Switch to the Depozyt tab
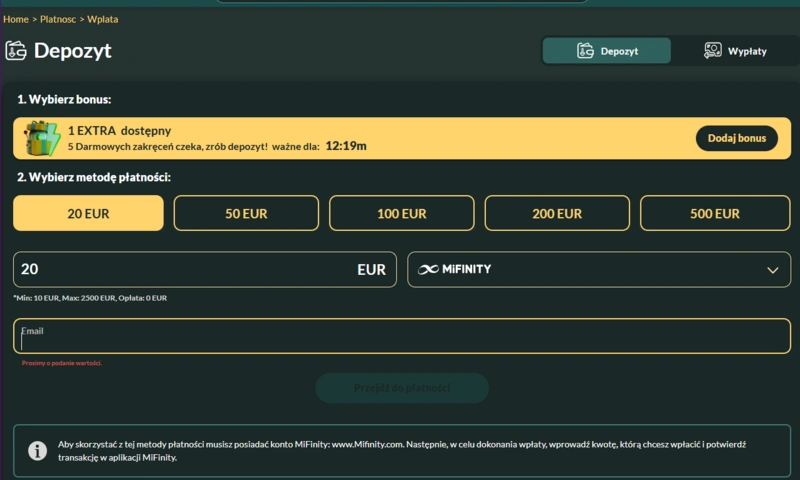800x480 pixels. tap(607, 51)
